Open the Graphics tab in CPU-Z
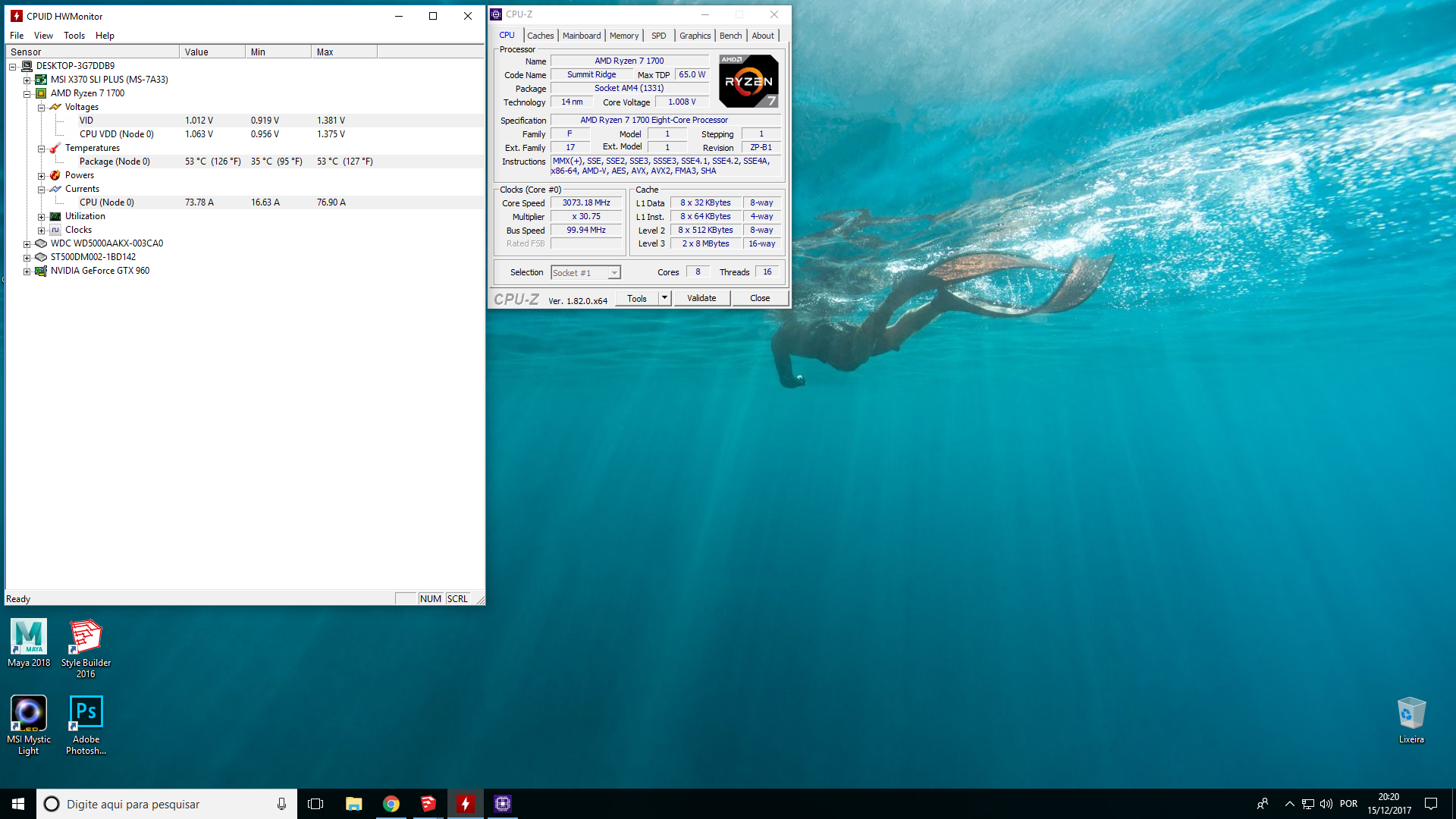 pos(695,36)
